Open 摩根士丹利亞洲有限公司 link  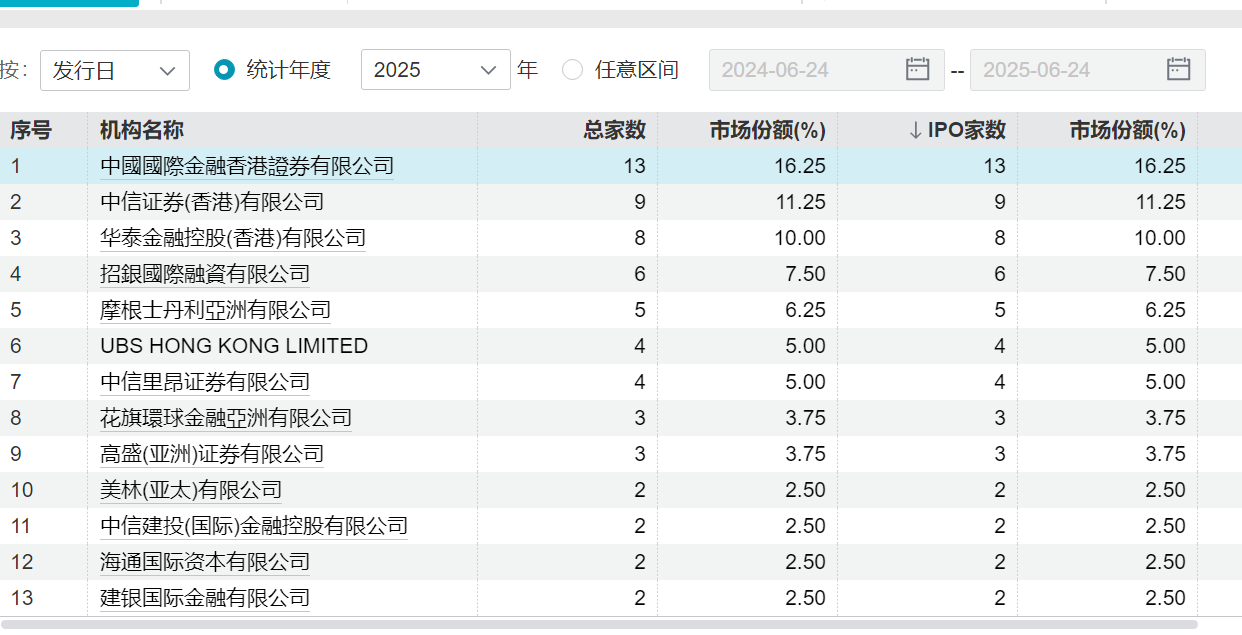point(215,311)
